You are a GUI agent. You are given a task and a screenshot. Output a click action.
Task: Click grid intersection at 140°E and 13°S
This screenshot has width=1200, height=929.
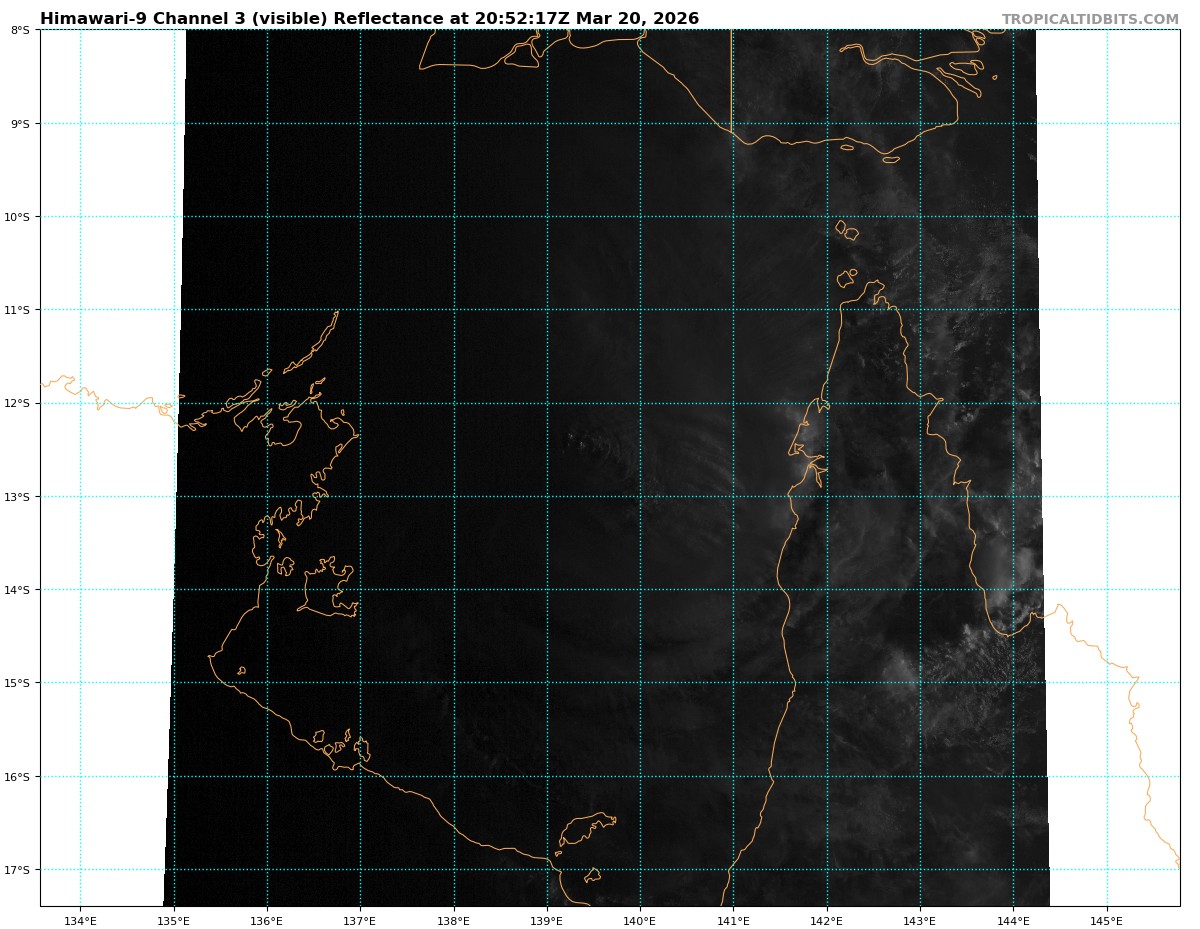640,497
